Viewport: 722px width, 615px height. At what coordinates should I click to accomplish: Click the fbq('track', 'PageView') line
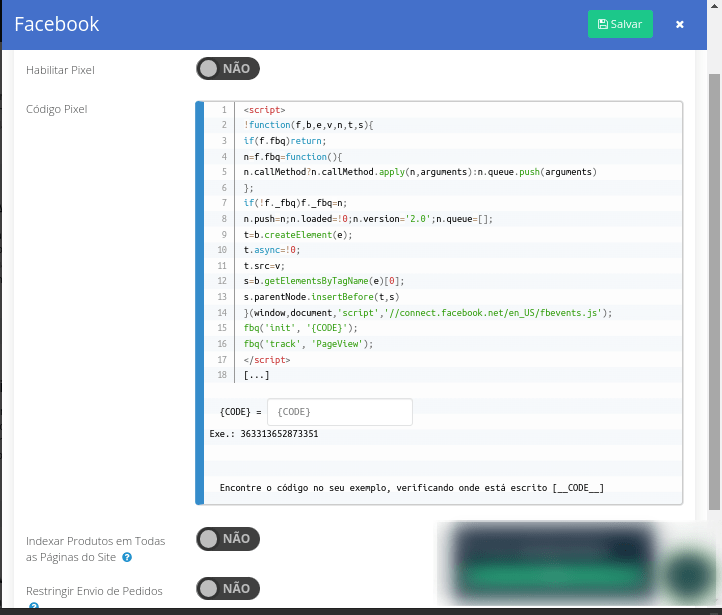pyautogui.click(x=308, y=343)
